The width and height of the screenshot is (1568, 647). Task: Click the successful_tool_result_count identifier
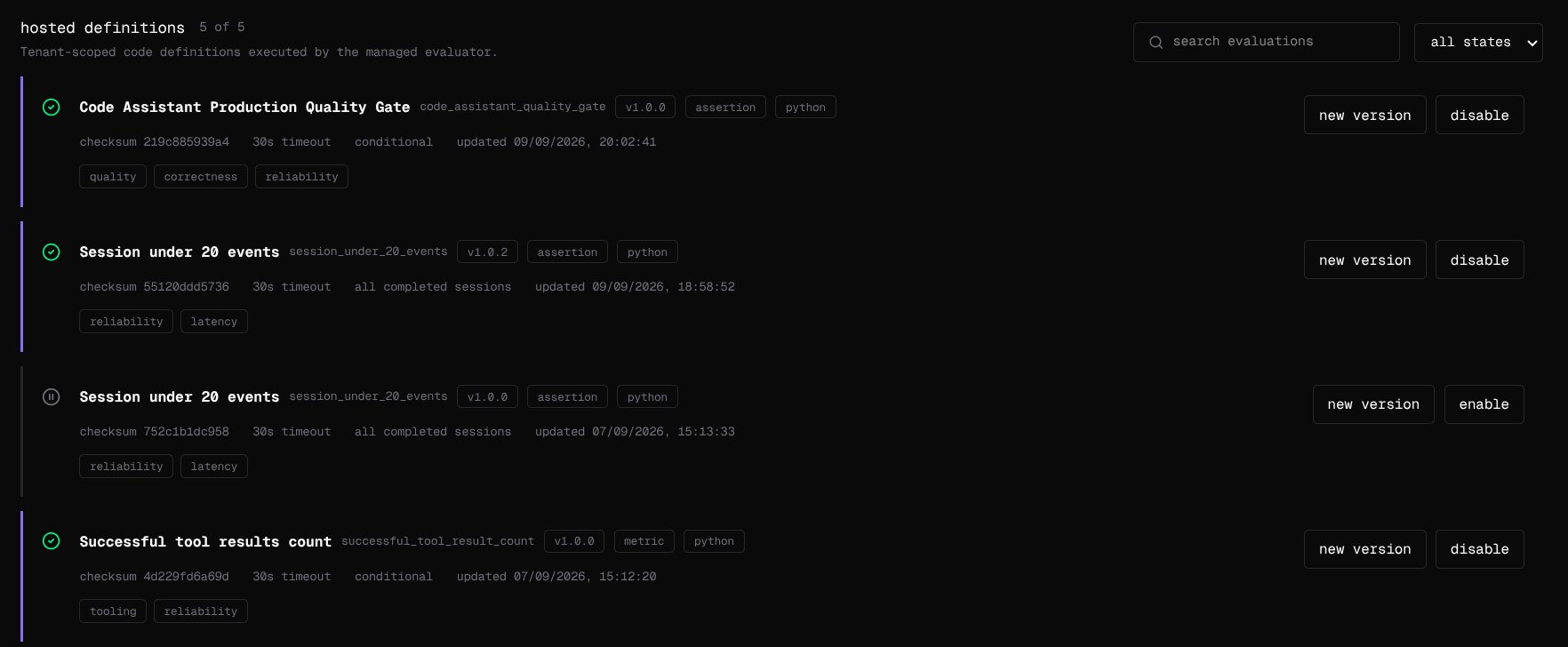click(x=438, y=541)
